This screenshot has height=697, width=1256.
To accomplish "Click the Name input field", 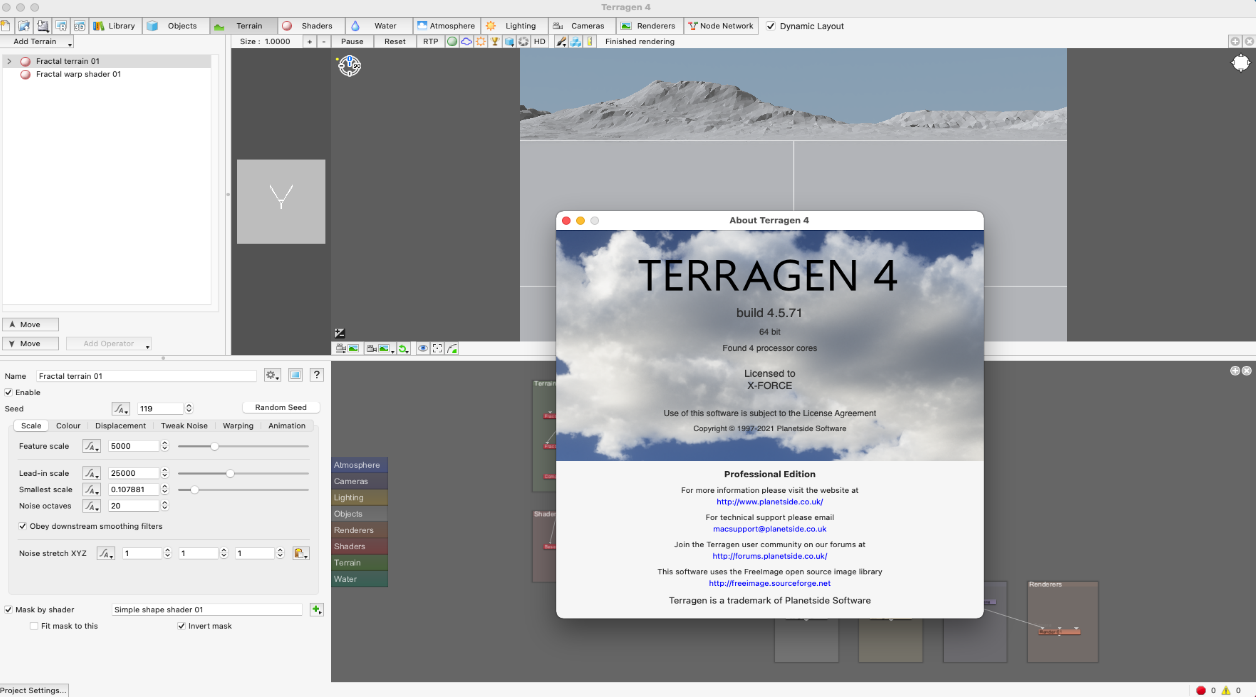I will pyautogui.click(x=146, y=376).
